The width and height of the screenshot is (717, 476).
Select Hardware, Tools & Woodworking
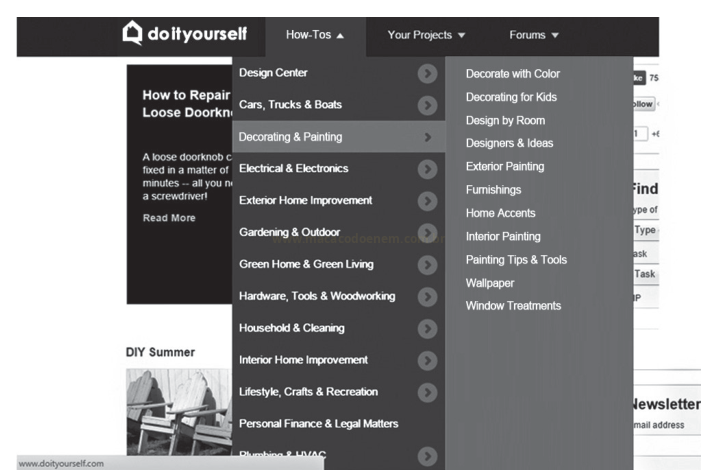tap(317, 296)
